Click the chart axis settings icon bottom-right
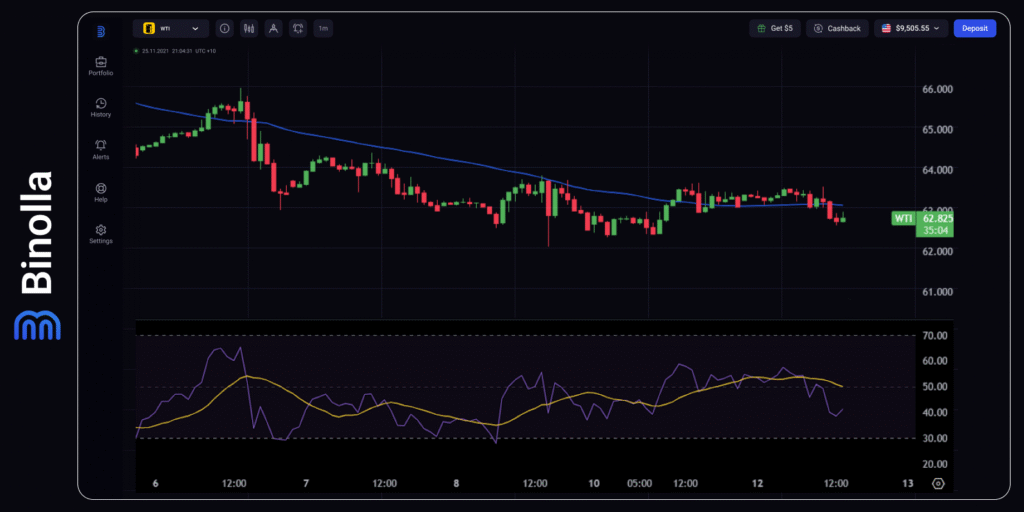The width and height of the screenshot is (1024, 512). 937,483
